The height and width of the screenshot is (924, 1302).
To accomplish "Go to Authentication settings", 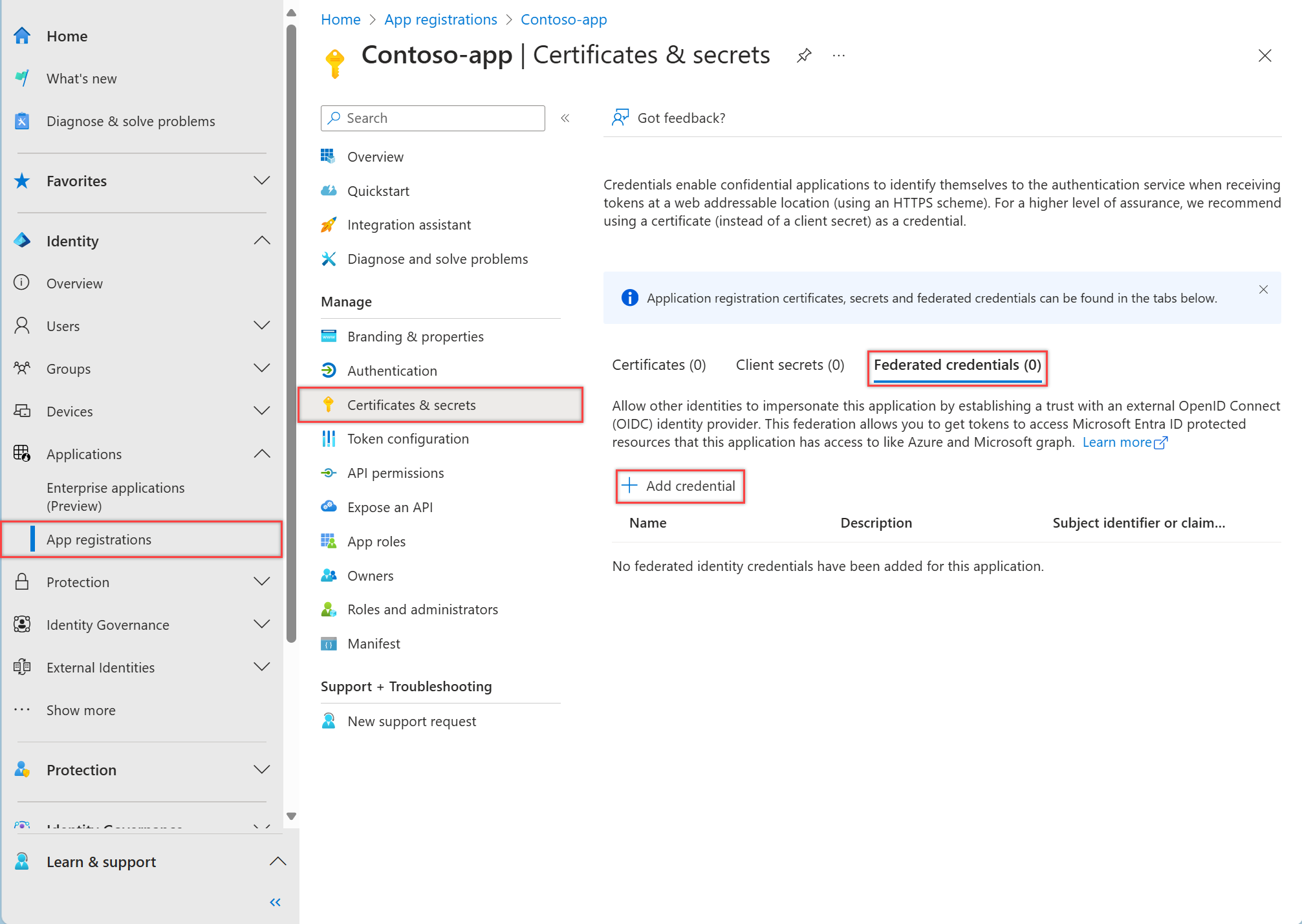I will (392, 371).
